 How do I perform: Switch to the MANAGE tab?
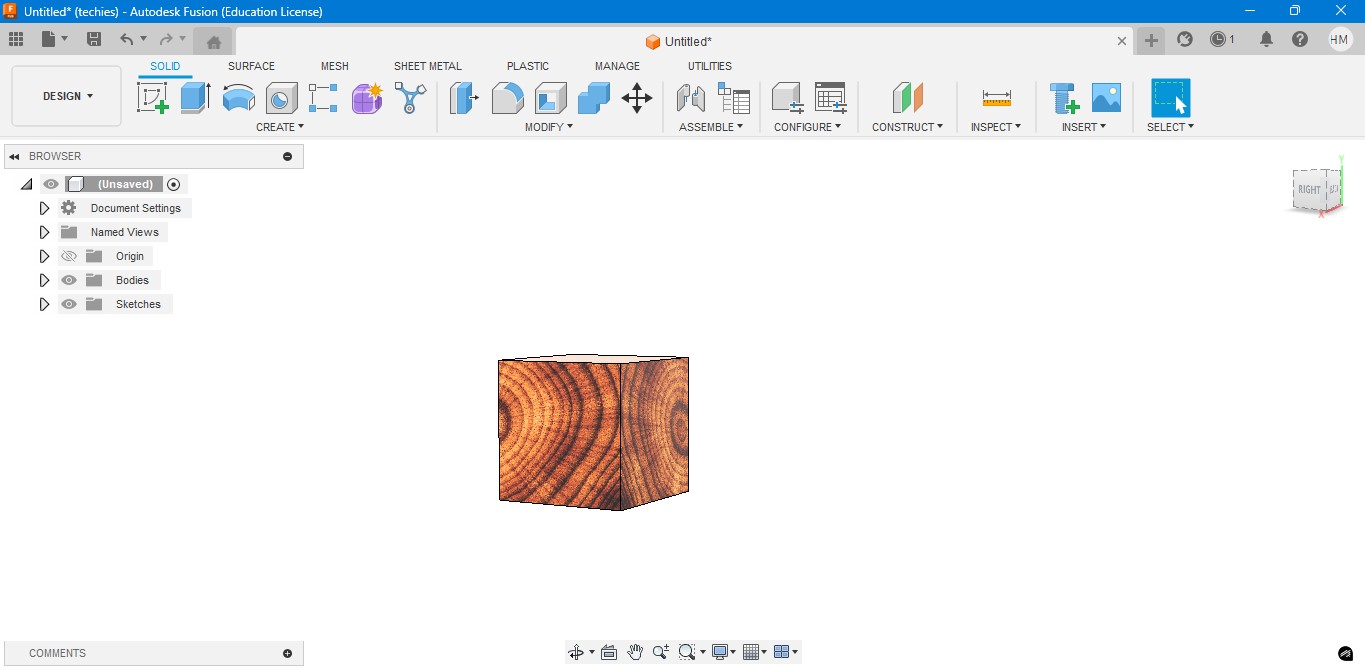[x=617, y=66]
